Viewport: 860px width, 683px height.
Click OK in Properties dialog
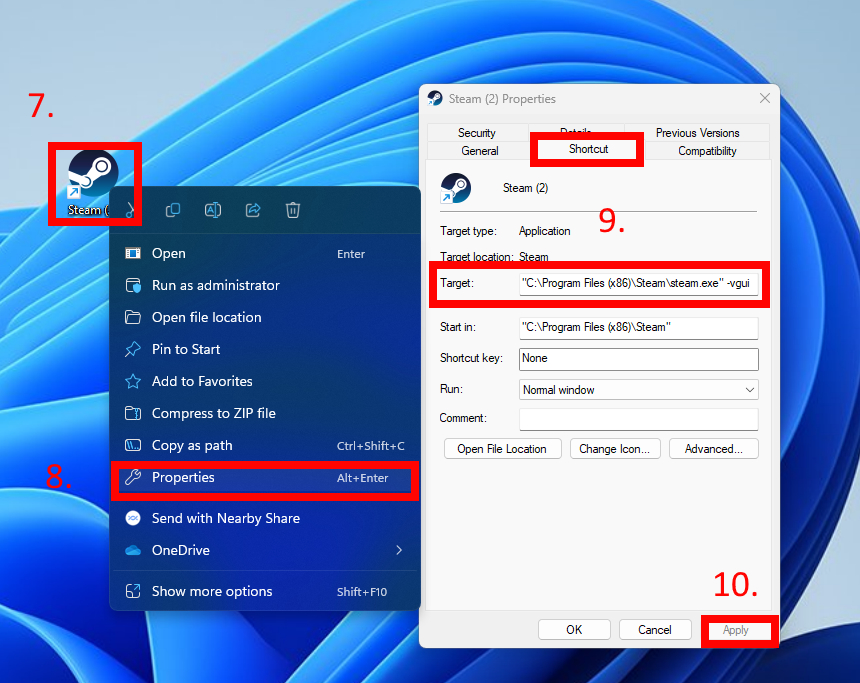tap(574, 630)
